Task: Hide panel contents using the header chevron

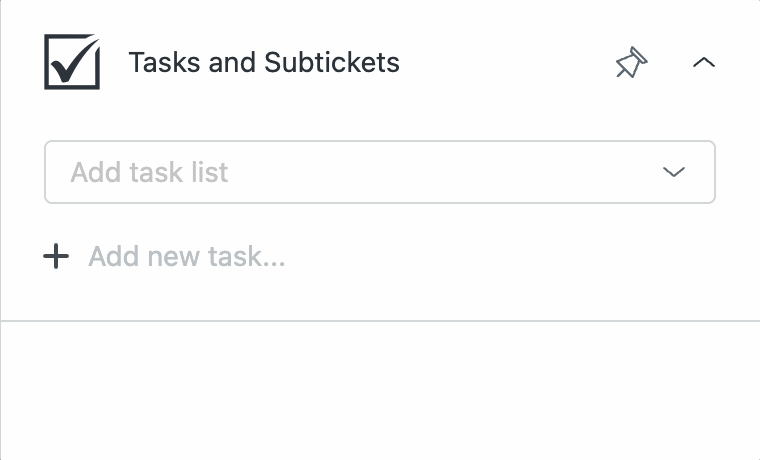Action: pyautogui.click(x=704, y=62)
